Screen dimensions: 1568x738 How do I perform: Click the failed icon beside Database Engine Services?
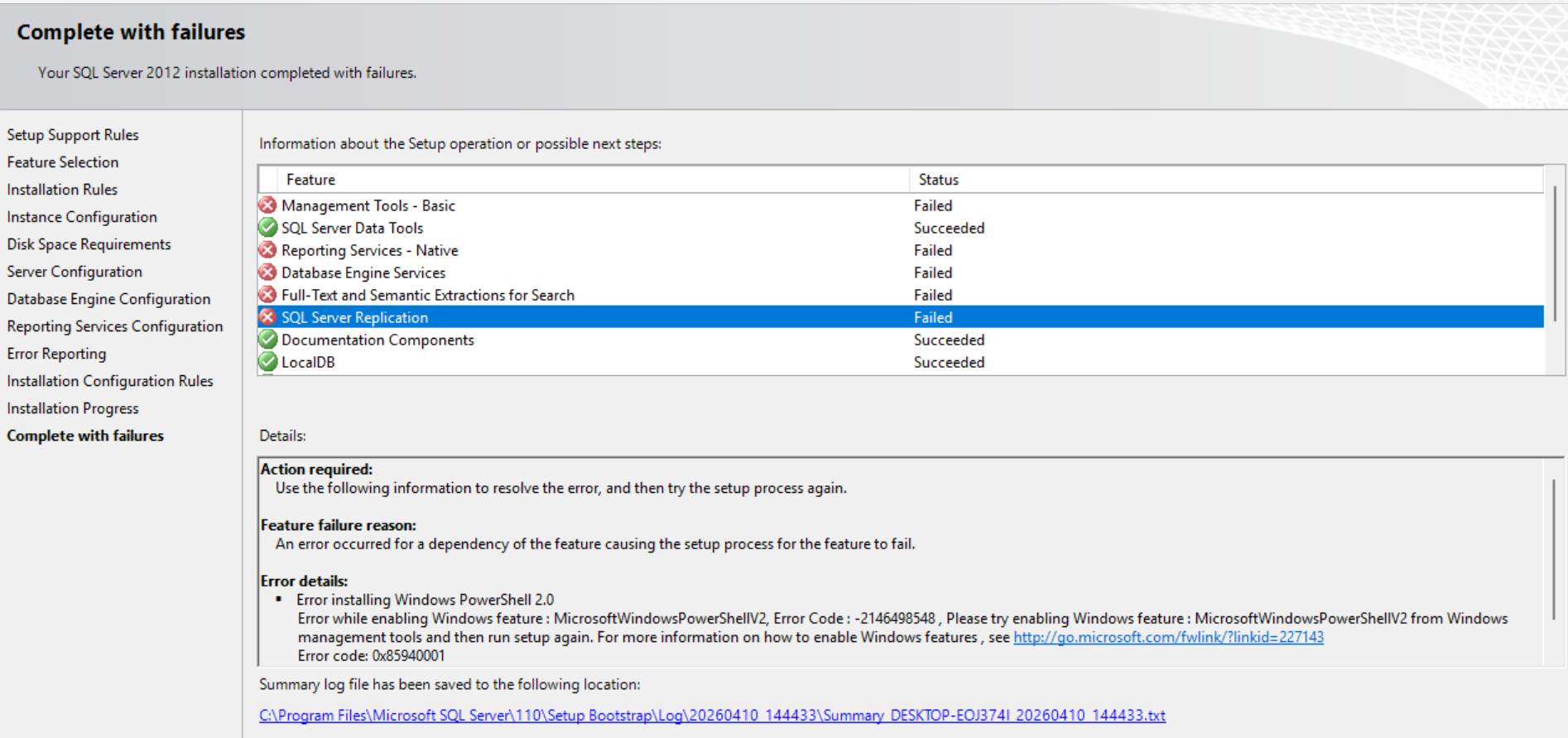coord(267,273)
